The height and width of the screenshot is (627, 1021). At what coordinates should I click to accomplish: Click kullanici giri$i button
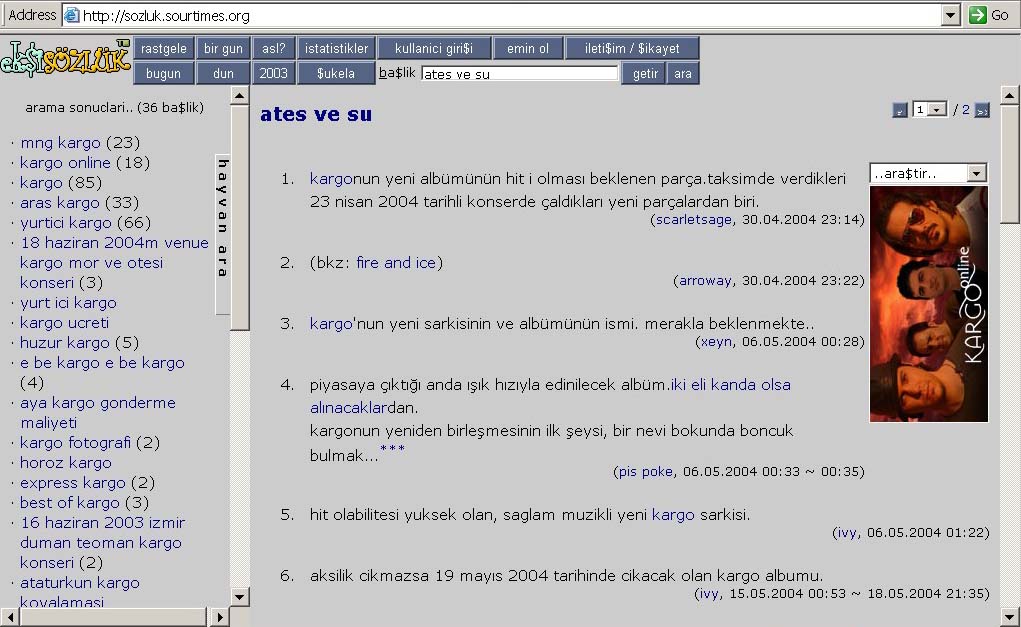[434, 48]
